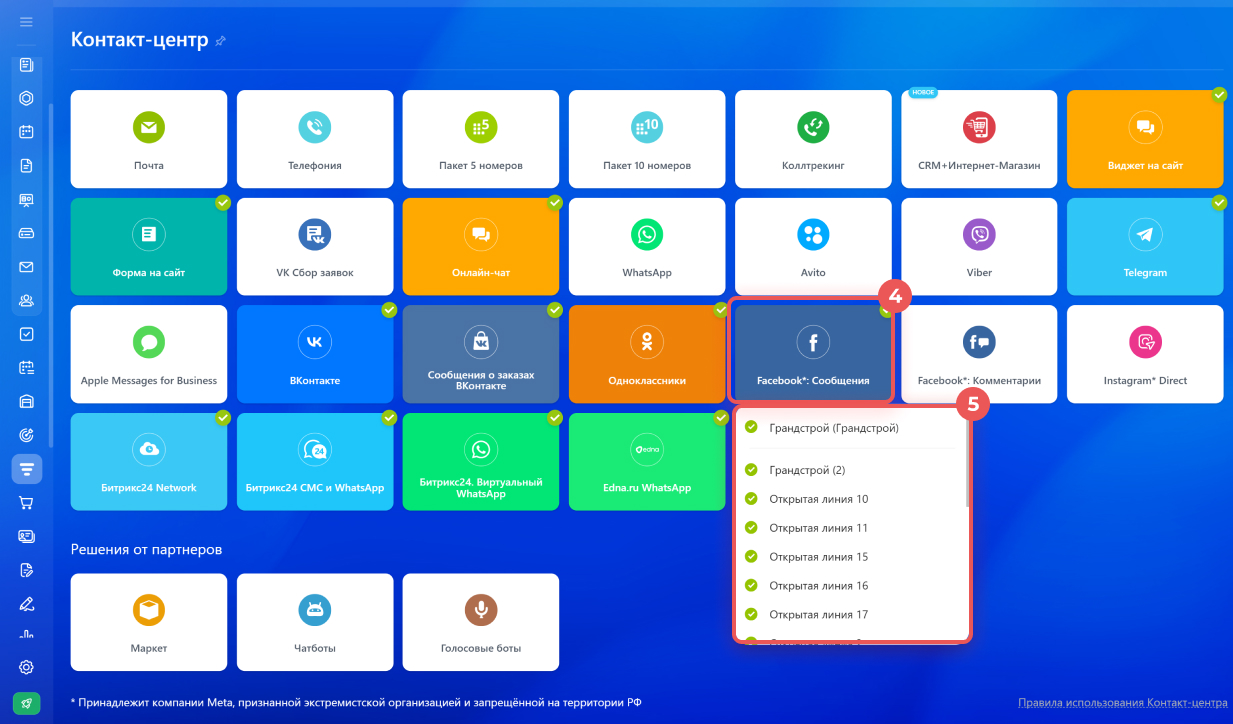Image resolution: width=1233 pixels, height=724 pixels.
Task: Click the dropdown list scrollbar
Action: point(966,462)
